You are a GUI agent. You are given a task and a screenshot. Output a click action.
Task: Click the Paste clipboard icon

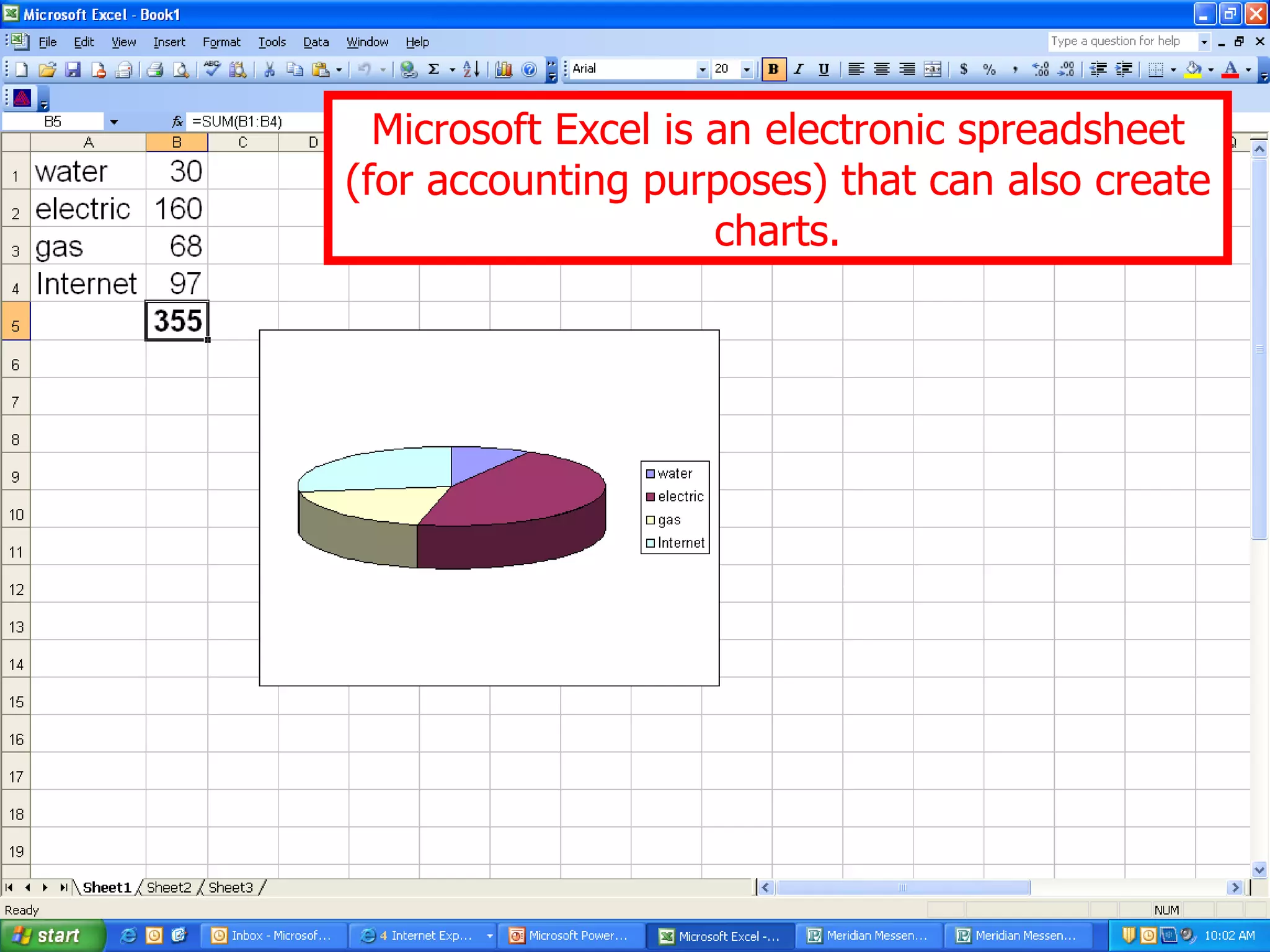click(321, 69)
